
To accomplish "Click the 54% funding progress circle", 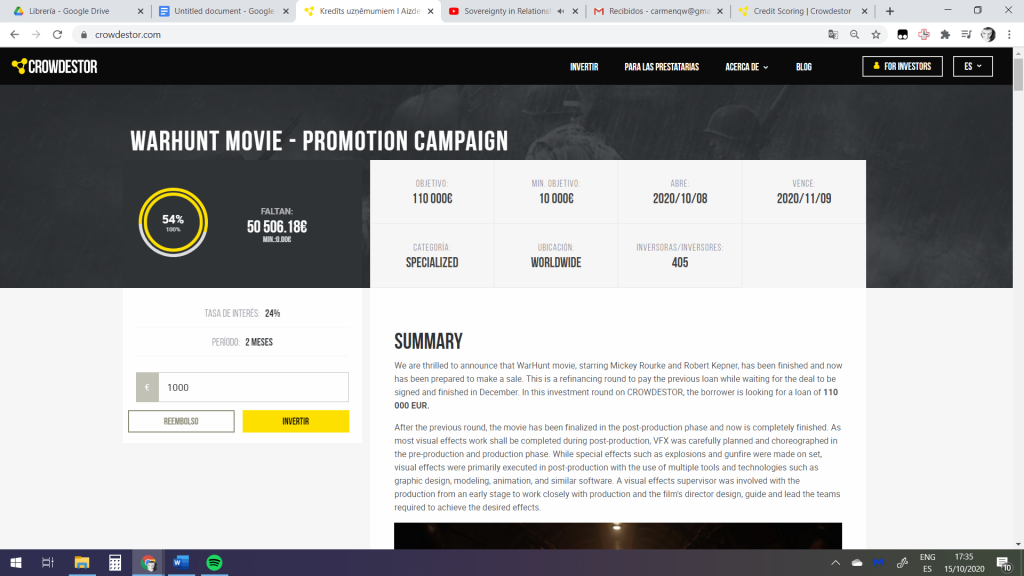I will [x=173, y=222].
